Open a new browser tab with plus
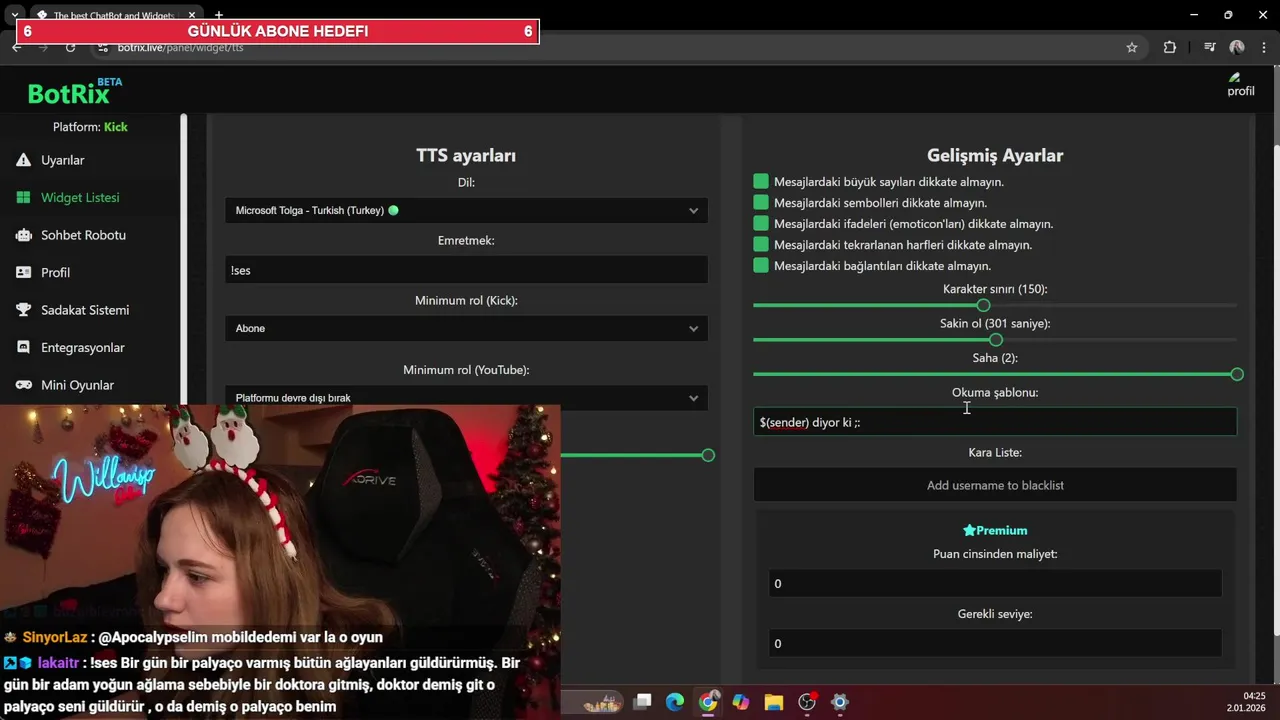 (x=219, y=15)
